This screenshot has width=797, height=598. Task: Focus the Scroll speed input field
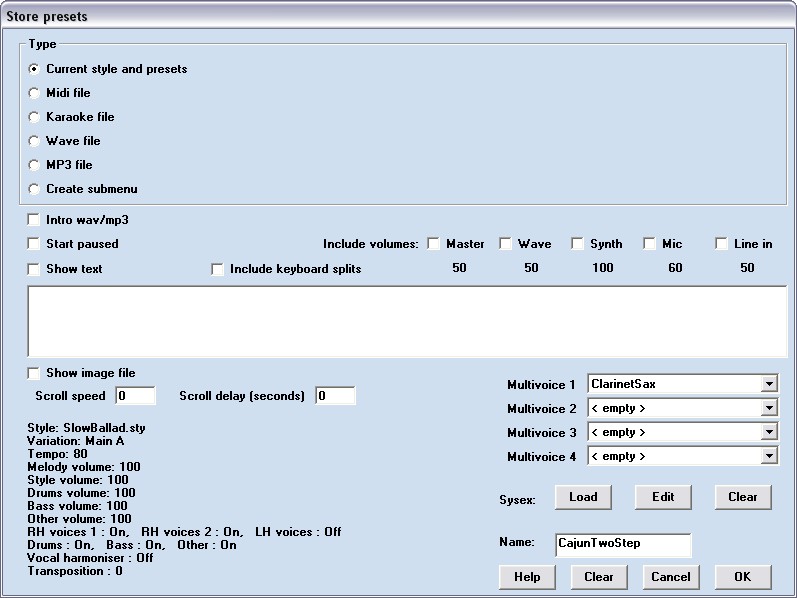[136, 396]
